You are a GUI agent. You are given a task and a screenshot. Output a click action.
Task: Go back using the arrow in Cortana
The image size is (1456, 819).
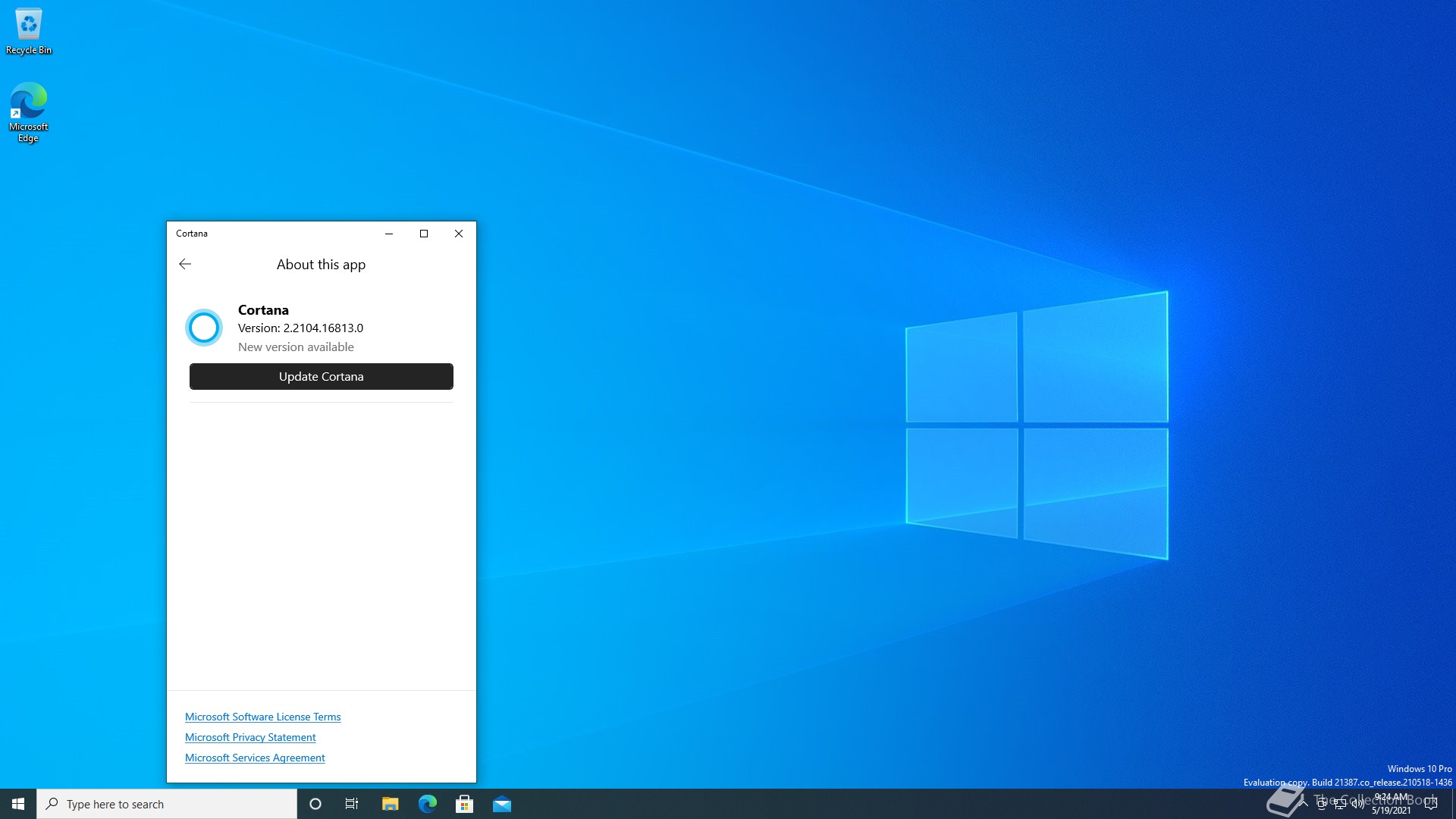click(185, 264)
